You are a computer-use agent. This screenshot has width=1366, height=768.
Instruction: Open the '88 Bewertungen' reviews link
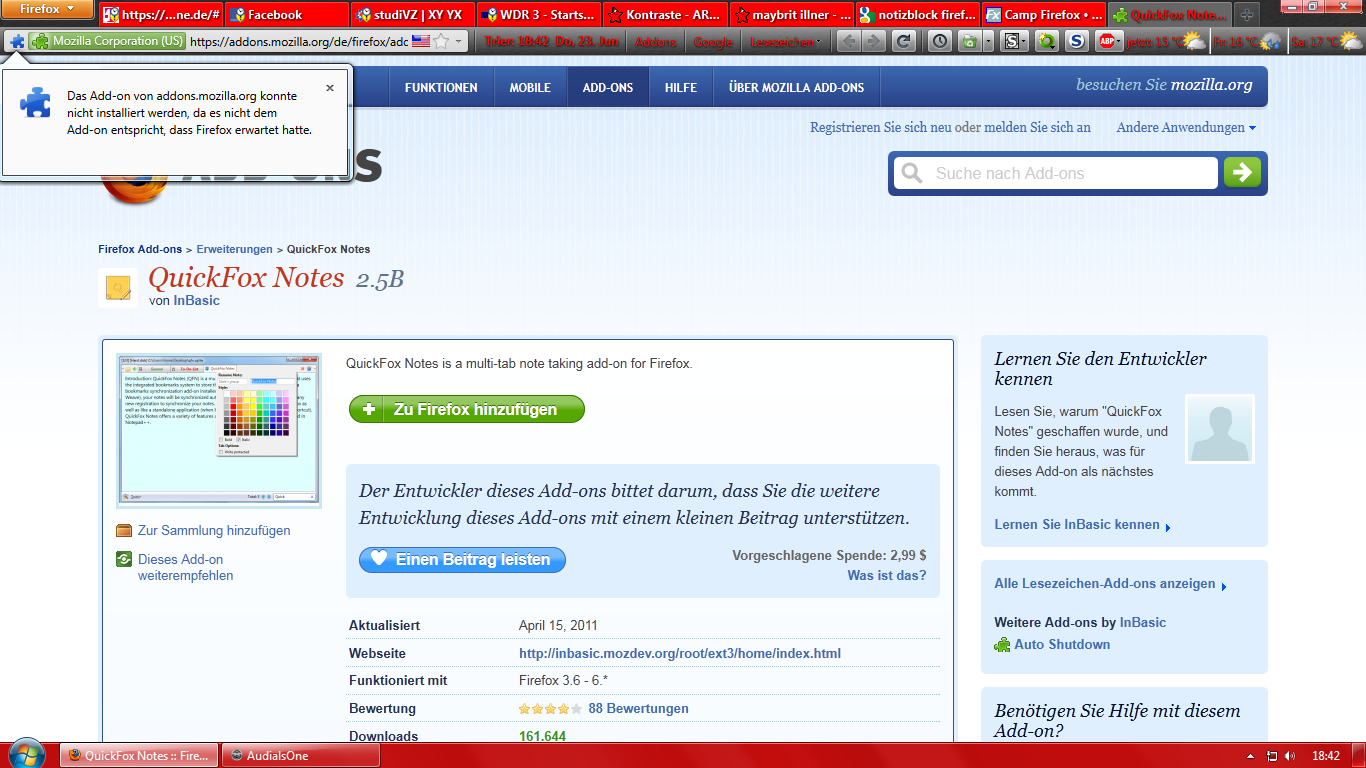point(638,708)
